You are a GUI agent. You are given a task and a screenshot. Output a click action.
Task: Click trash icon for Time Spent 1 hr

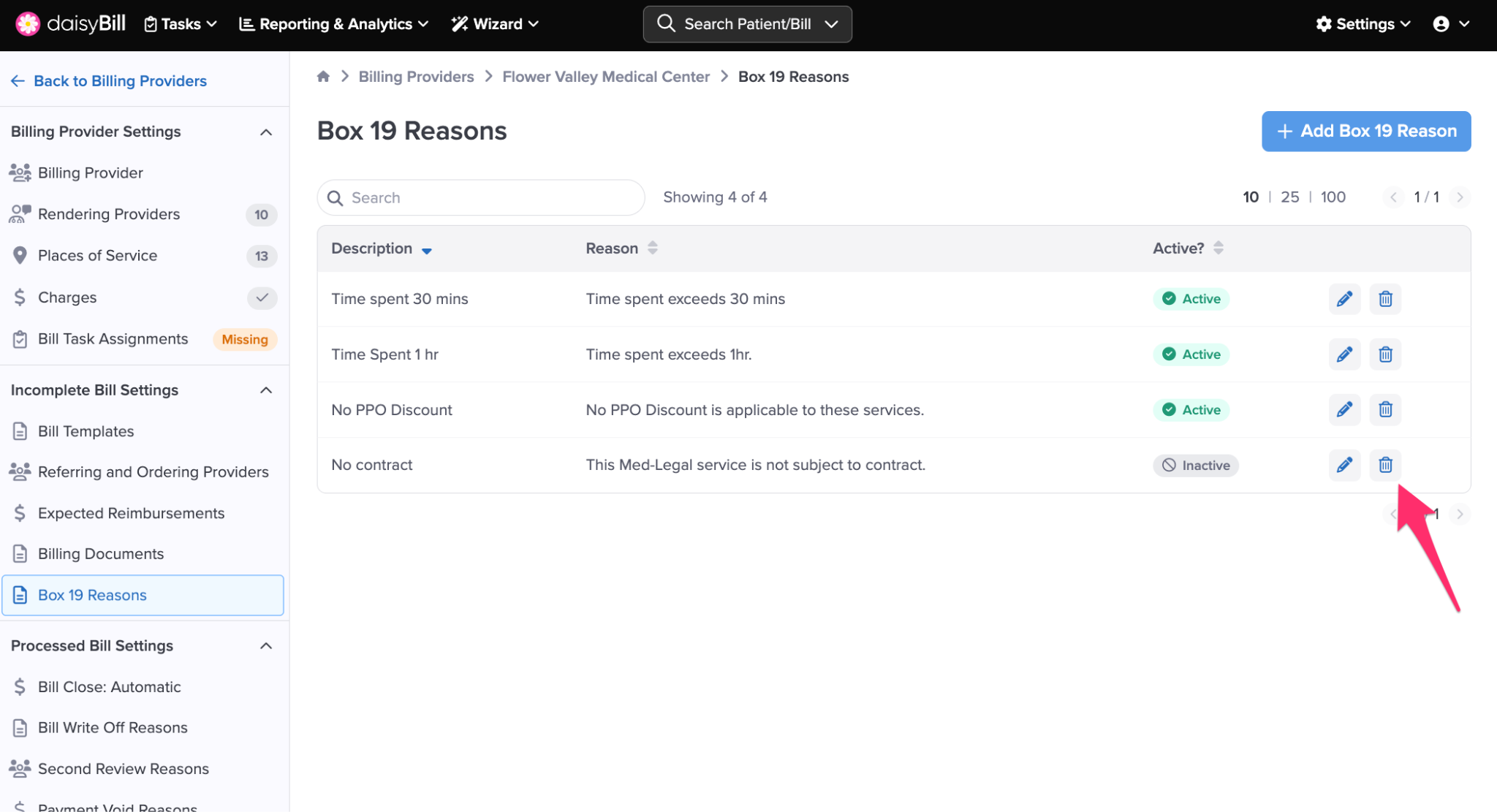[x=1385, y=354]
